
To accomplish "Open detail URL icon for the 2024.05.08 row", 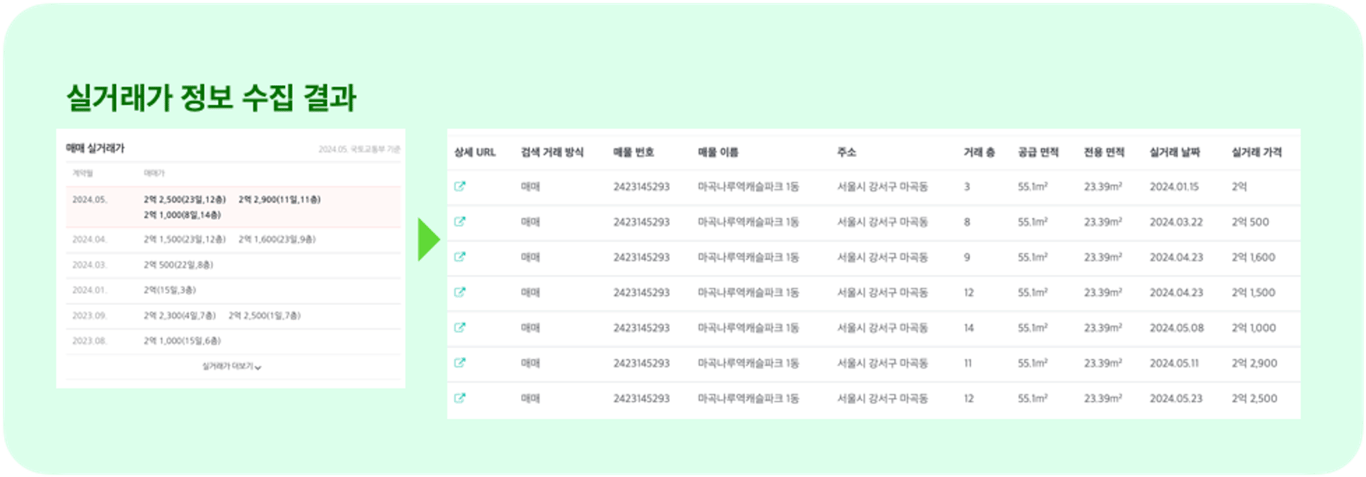I will (x=460, y=327).
